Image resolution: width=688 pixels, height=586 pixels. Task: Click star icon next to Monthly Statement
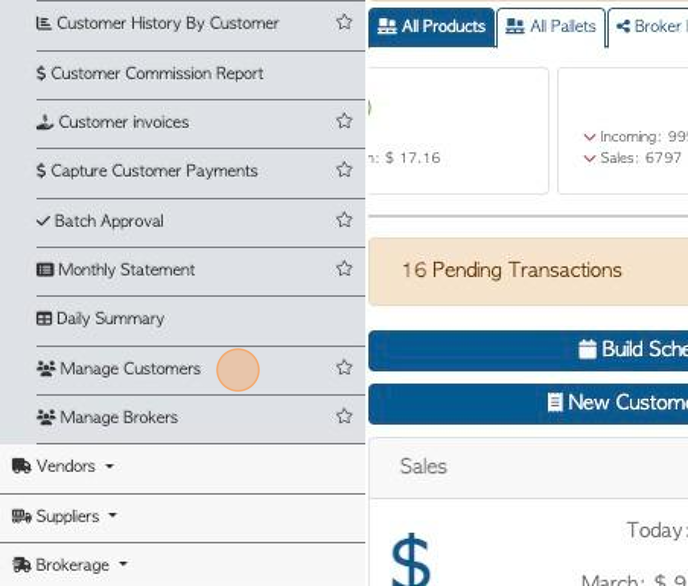(344, 268)
